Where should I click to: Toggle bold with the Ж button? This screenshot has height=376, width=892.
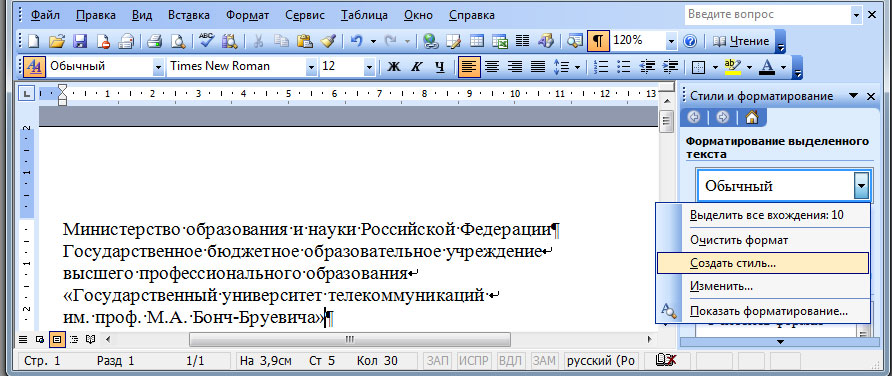pos(394,67)
